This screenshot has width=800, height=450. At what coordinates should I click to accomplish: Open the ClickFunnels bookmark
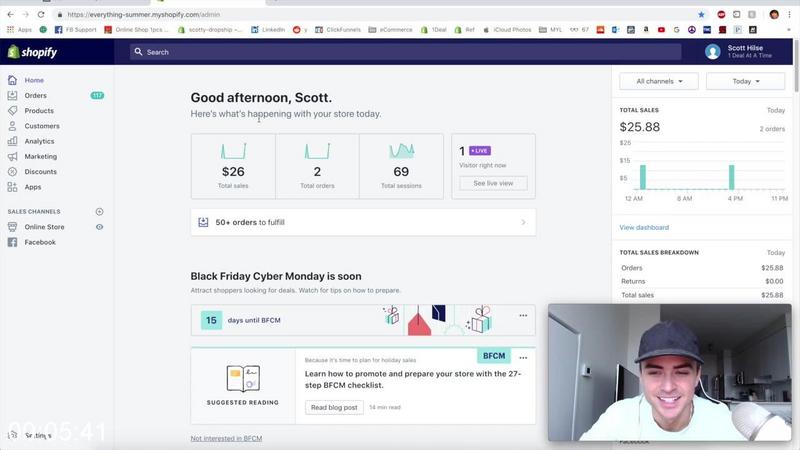click(x=338, y=30)
